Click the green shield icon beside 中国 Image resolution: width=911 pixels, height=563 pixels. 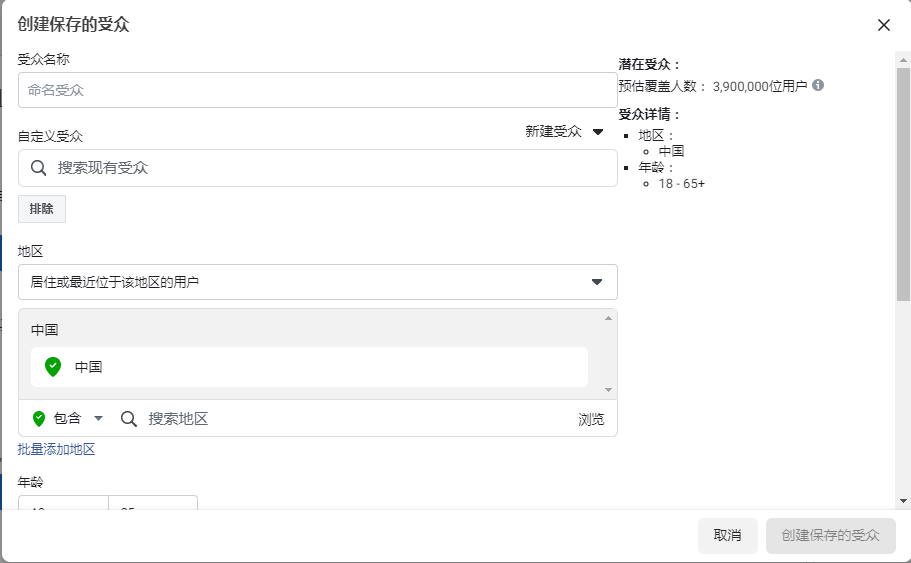coord(53,367)
